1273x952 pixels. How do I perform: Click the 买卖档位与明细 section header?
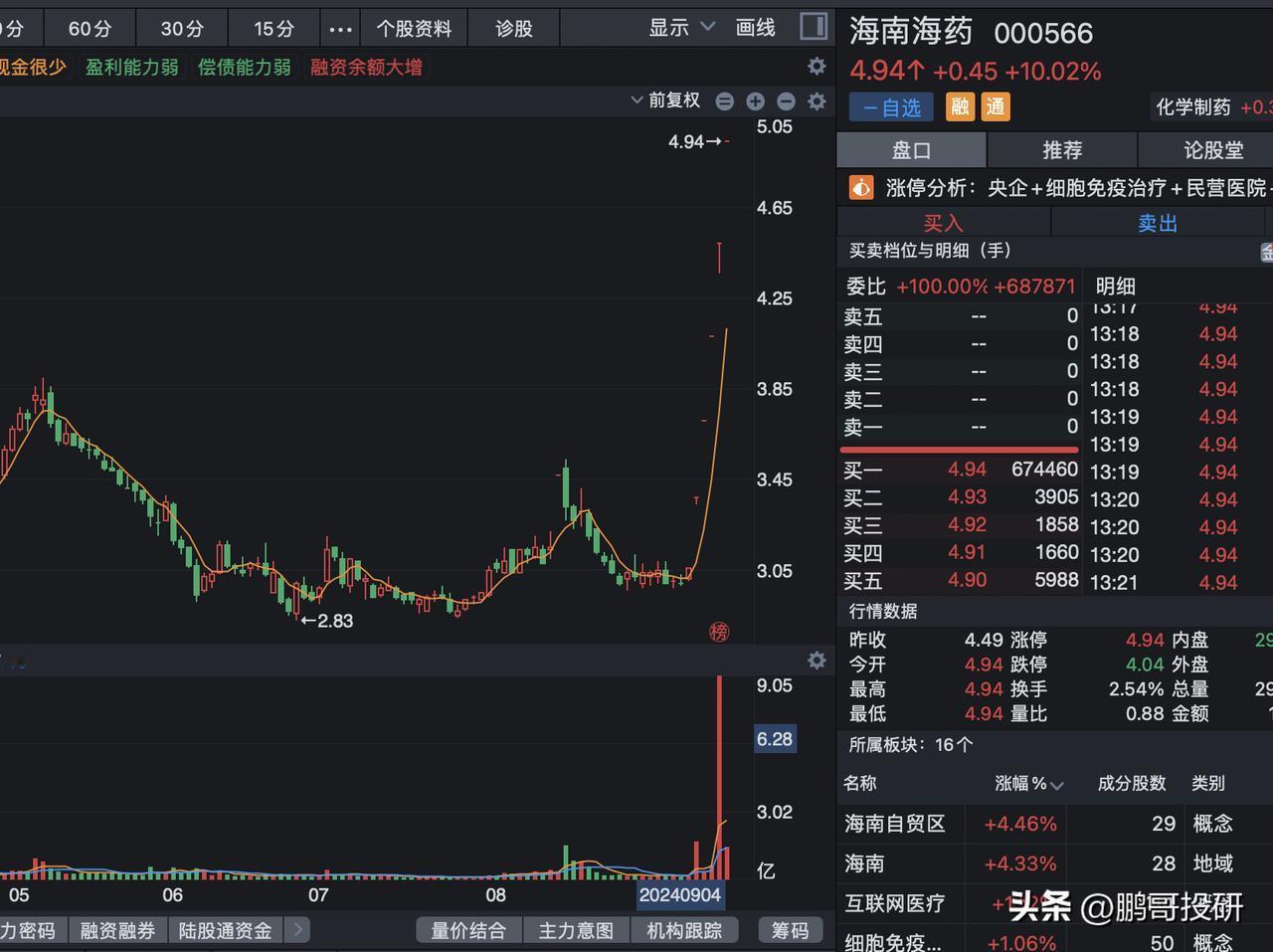pos(930,251)
